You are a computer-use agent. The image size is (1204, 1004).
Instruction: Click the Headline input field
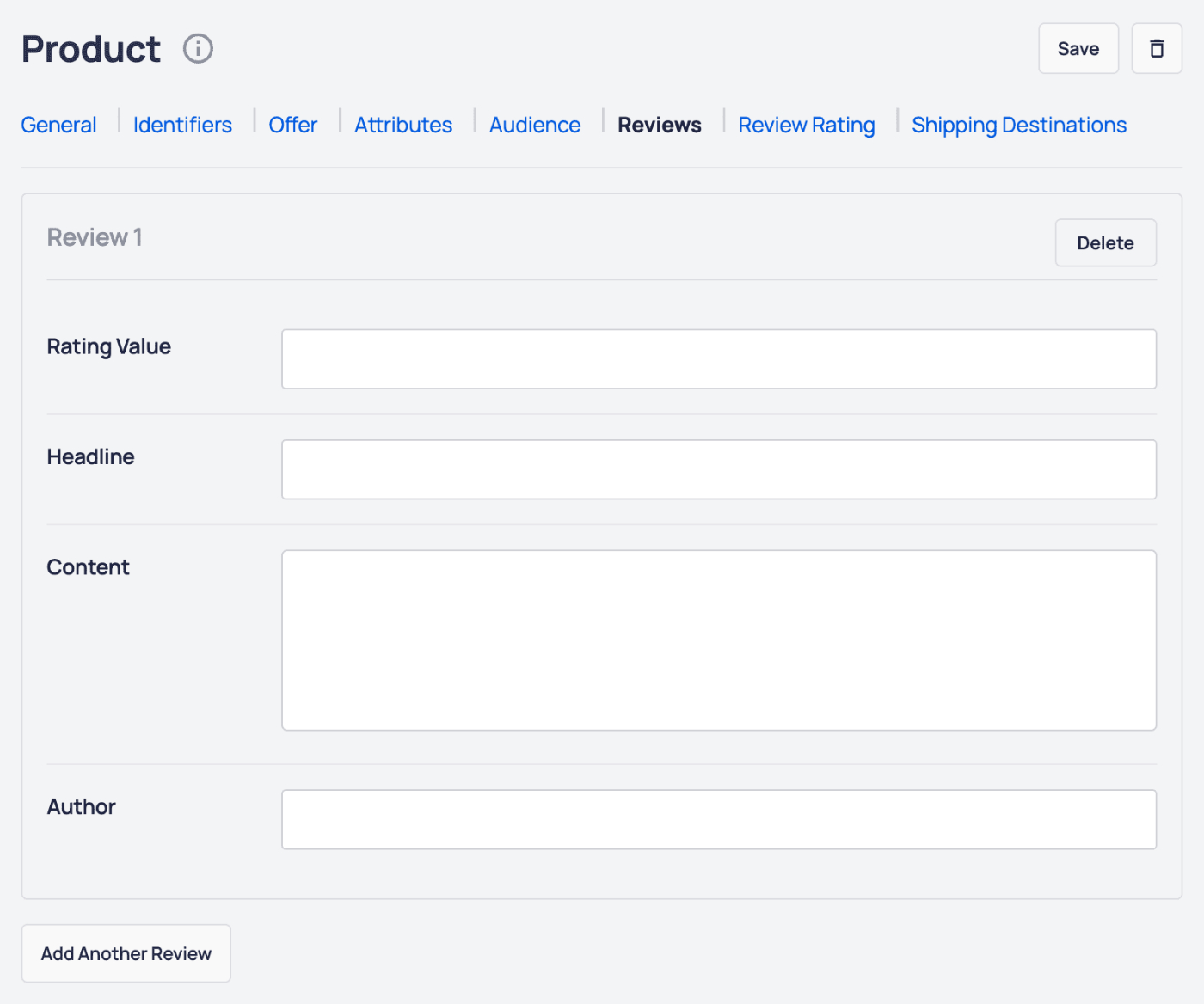[719, 468]
